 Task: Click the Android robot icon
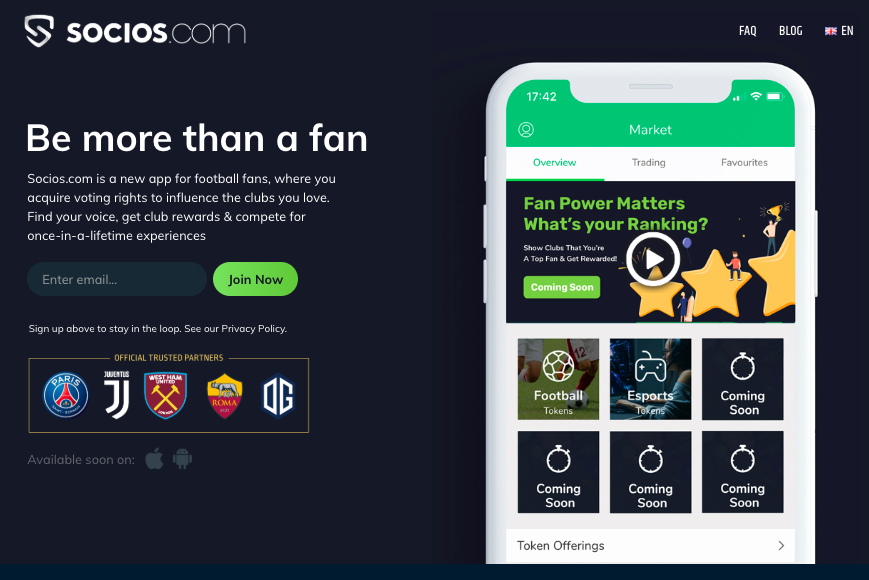[182, 459]
